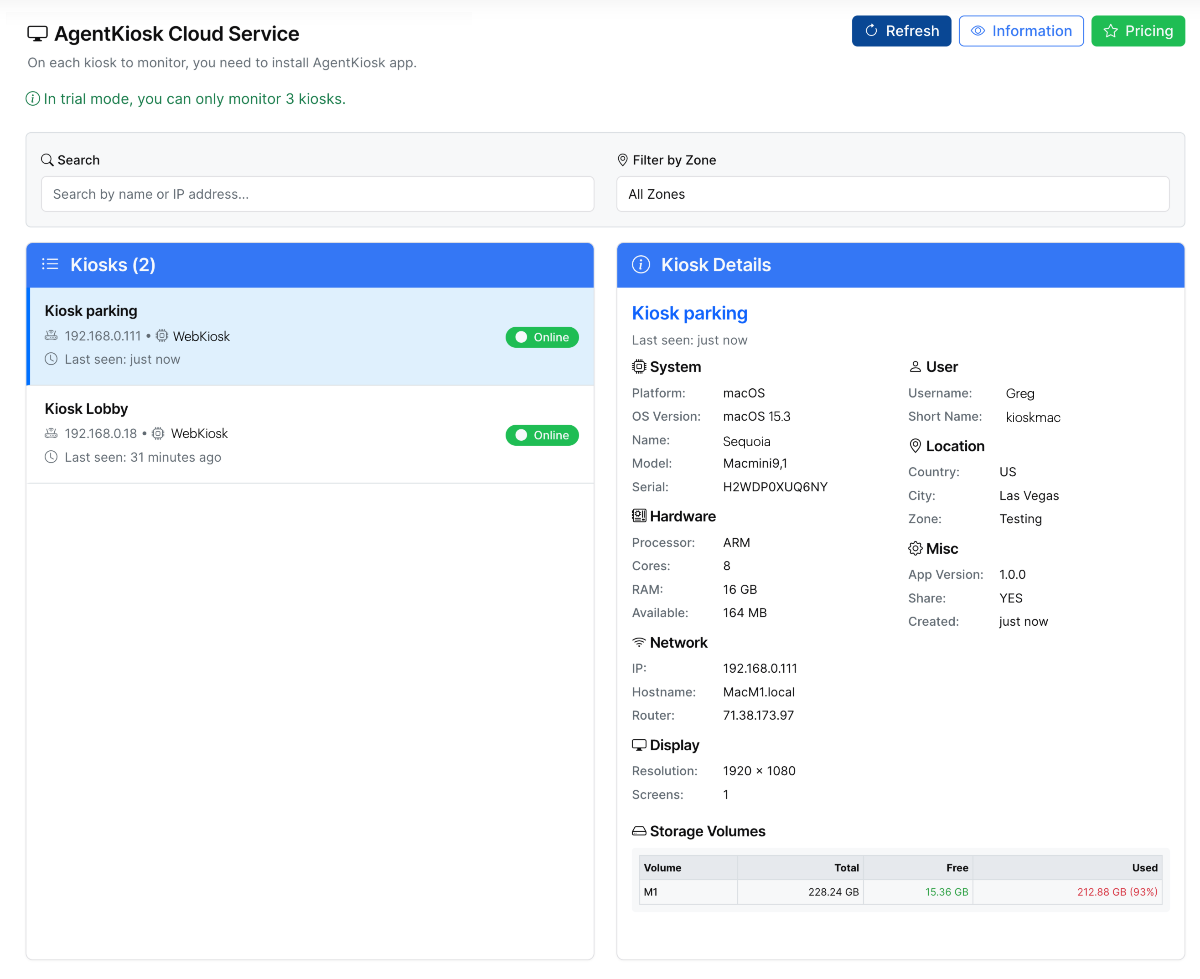Click the clock icon beside 'Last seen: just now'

click(51, 359)
